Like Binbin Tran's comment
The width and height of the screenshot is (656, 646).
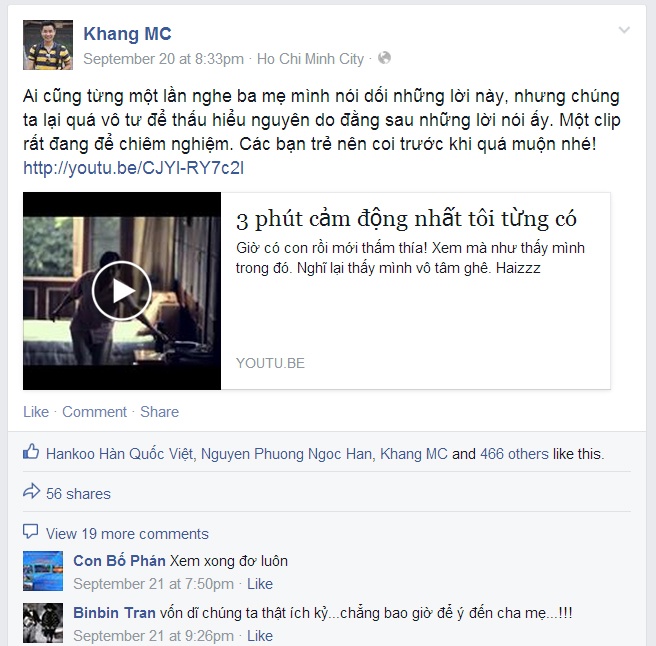pyautogui.click(x=260, y=636)
